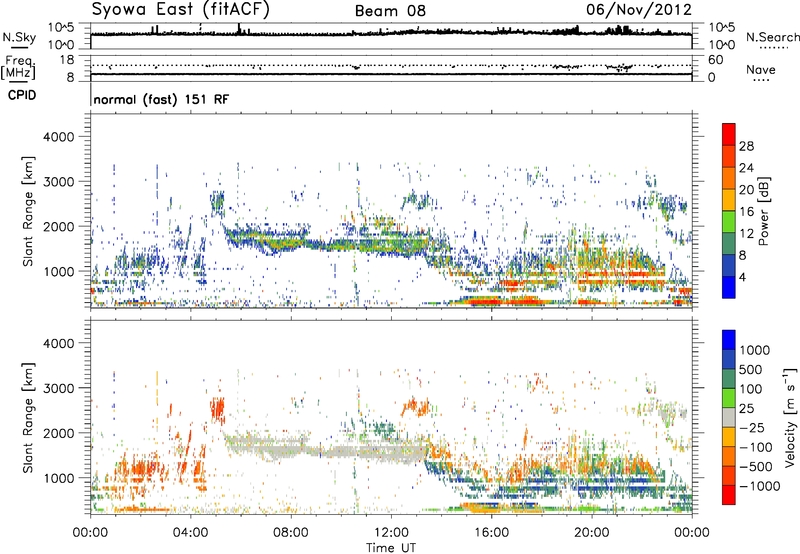Click the frequency trace panel

(x=391, y=68)
